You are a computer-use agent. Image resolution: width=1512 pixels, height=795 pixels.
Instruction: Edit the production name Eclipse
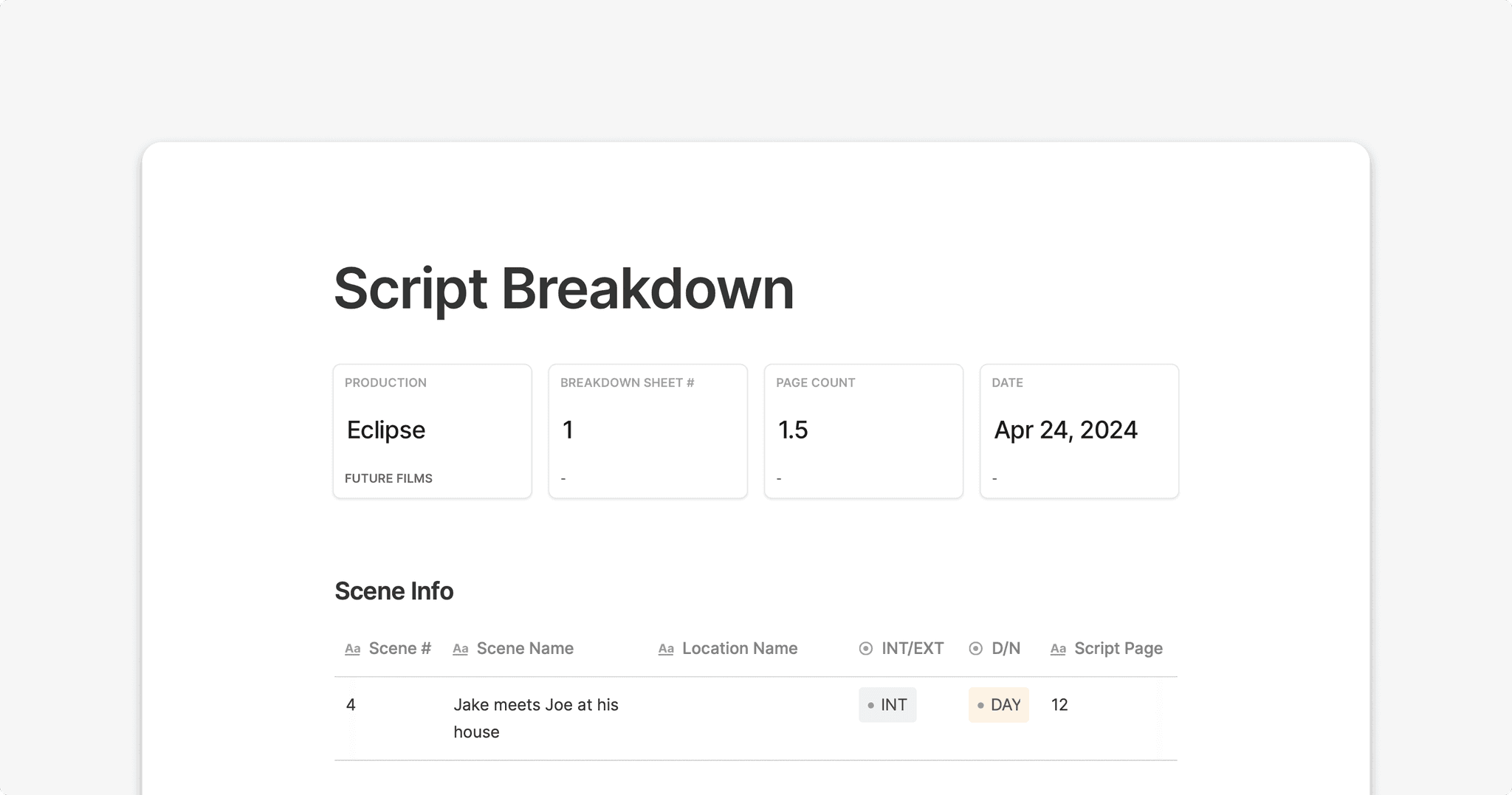pos(385,430)
